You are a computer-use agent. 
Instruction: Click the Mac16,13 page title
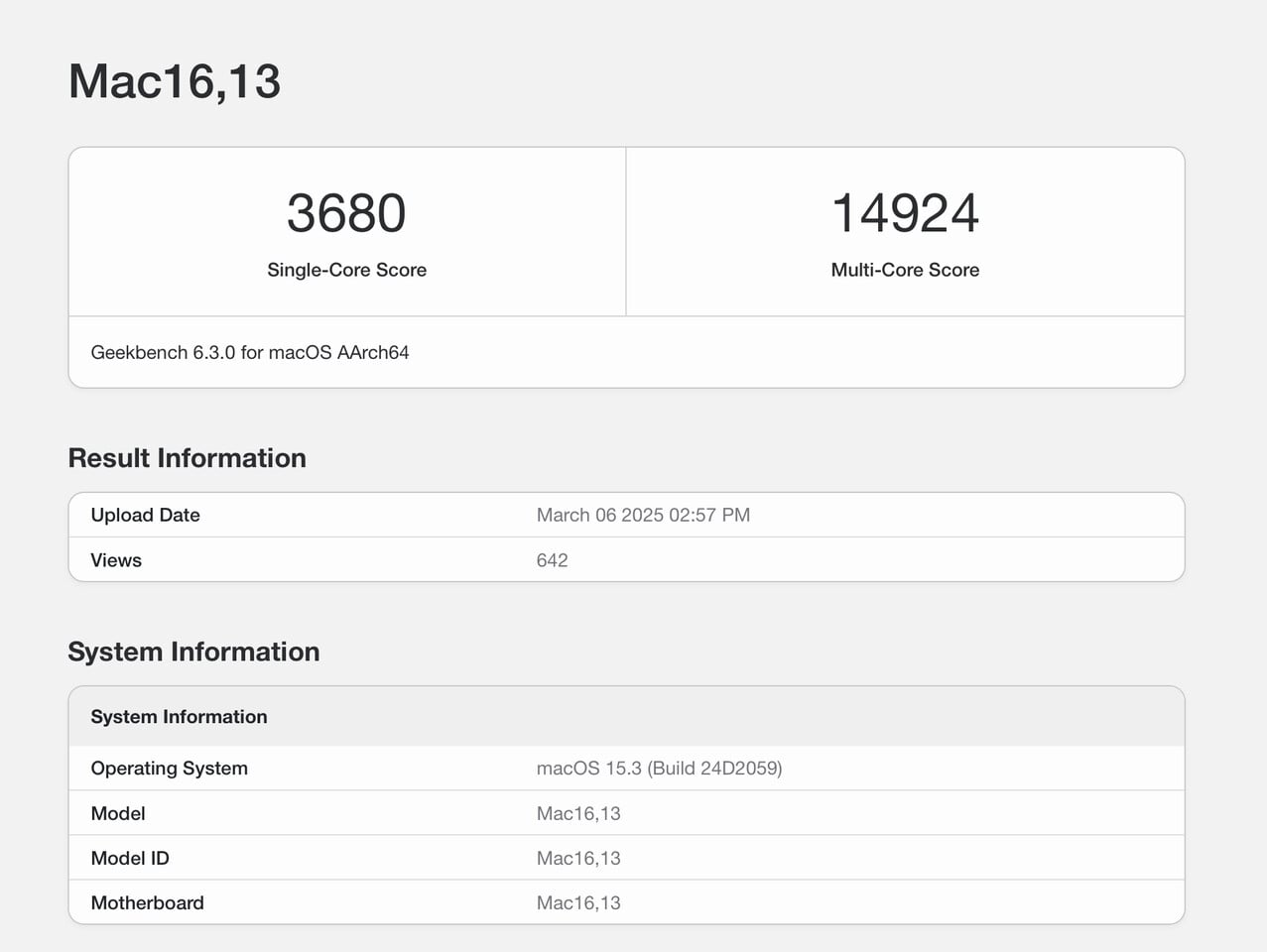click(x=175, y=82)
